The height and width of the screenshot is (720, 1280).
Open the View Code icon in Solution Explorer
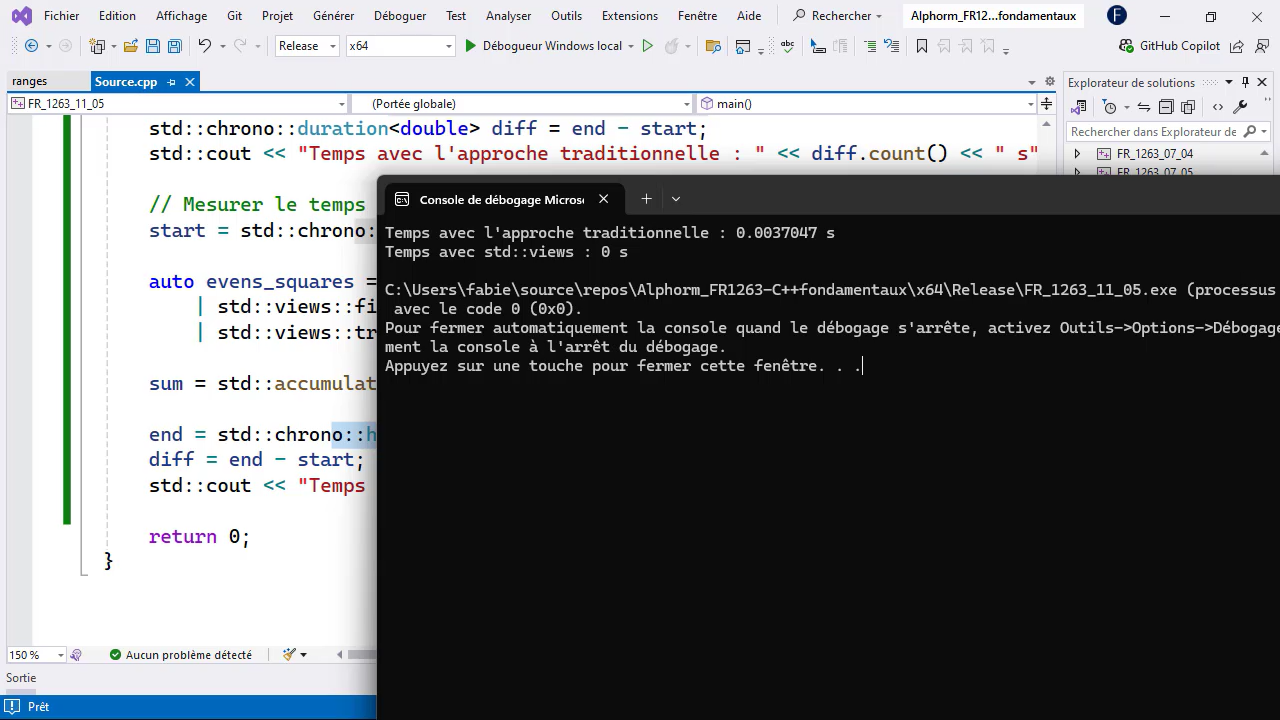click(1219, 105)
